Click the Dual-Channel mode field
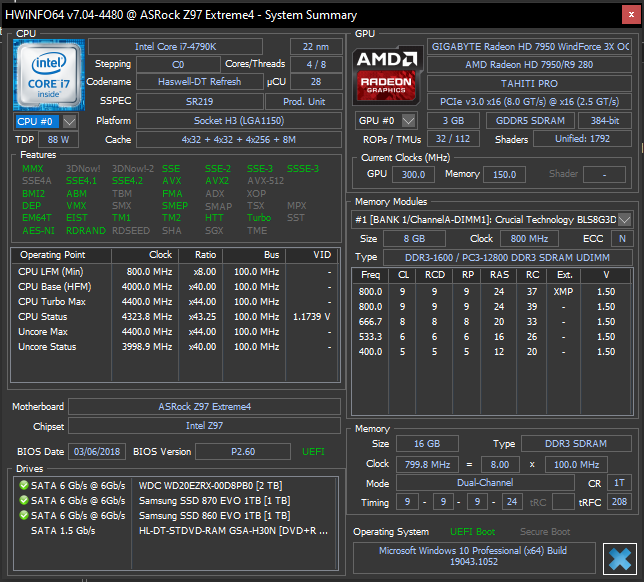 pos(485,483)
